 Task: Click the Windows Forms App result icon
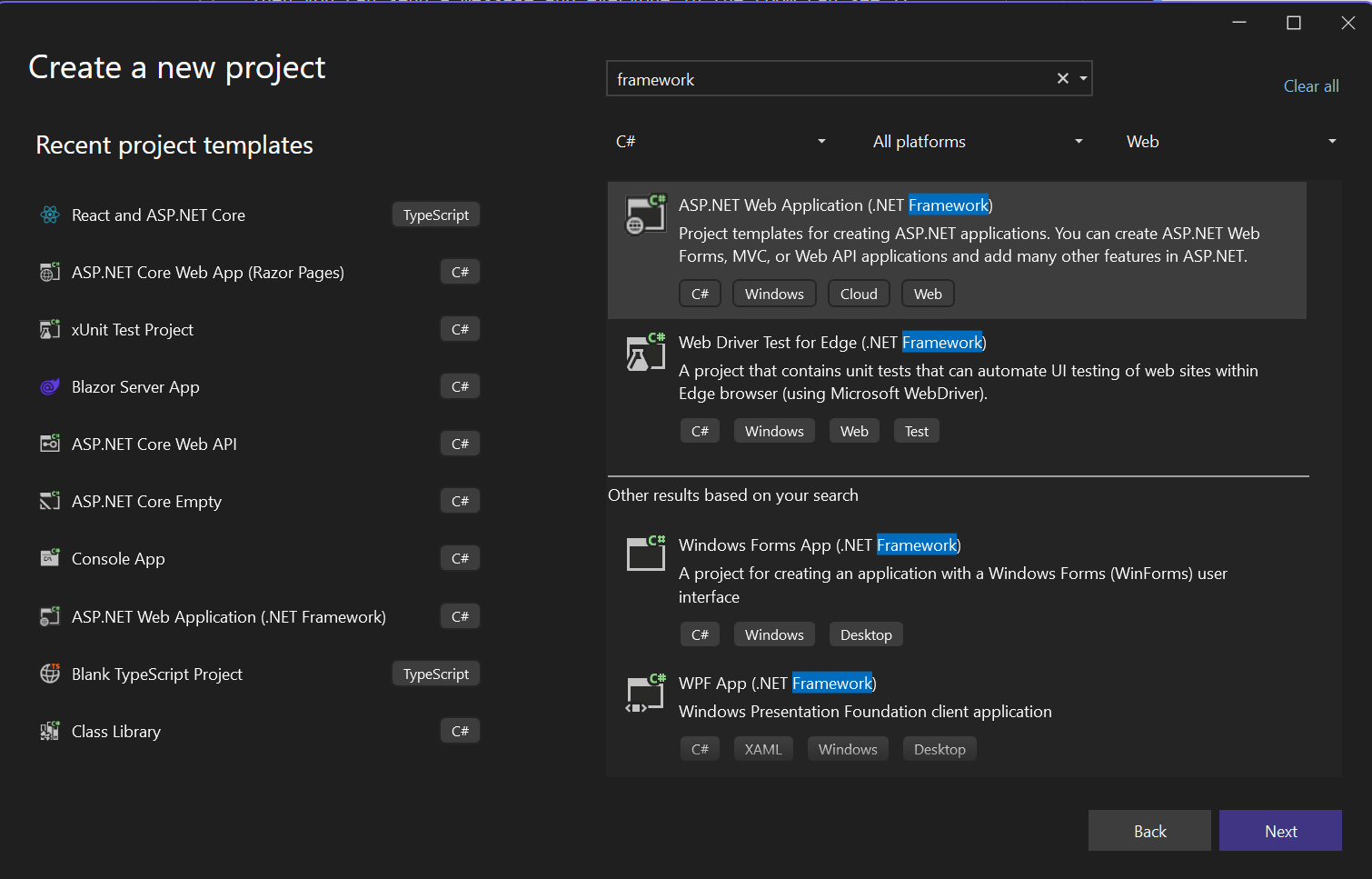pos(646,554)
